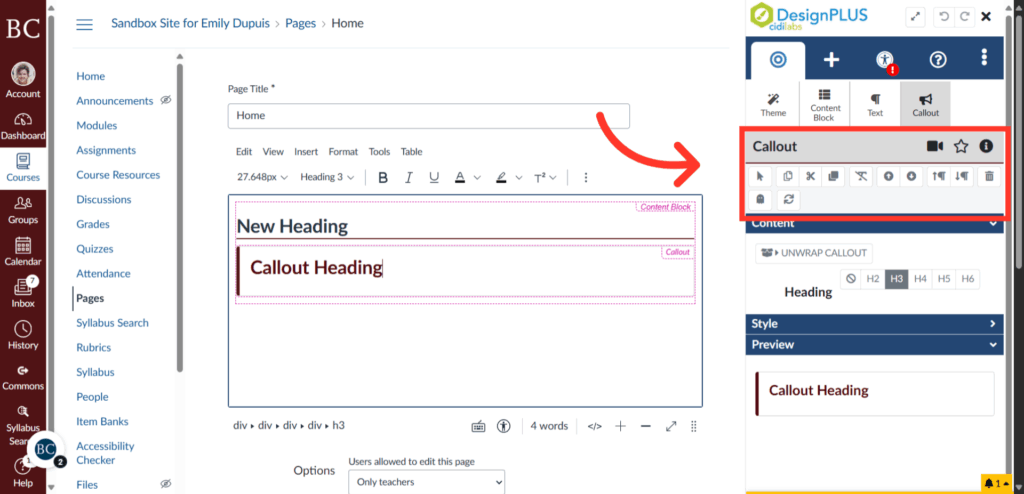
Task: Set callout heading level to H2
Action: point(873,279)
